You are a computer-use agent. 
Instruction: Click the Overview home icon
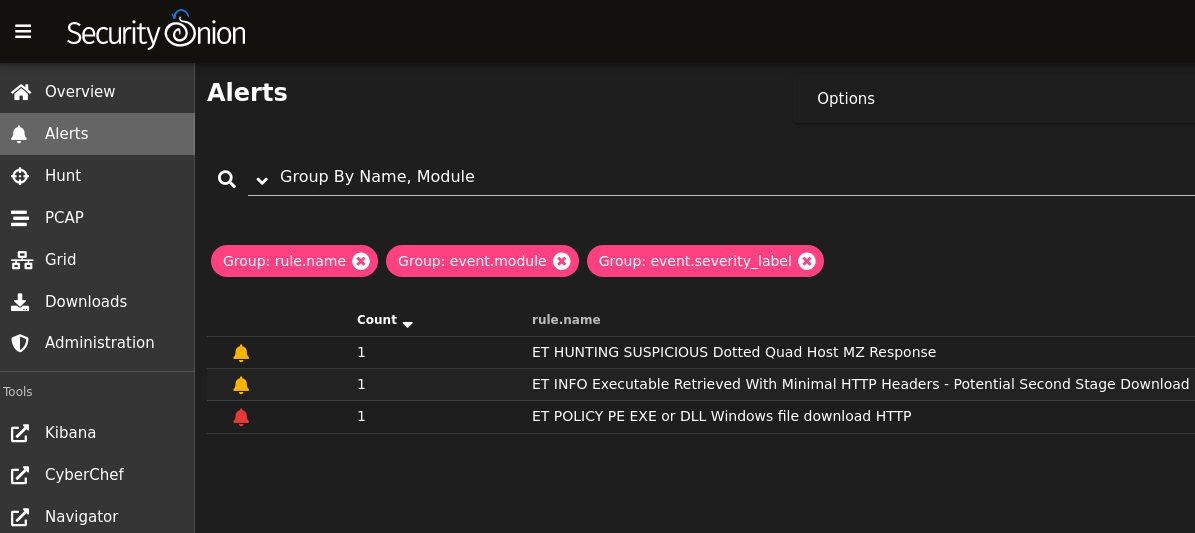21,92
